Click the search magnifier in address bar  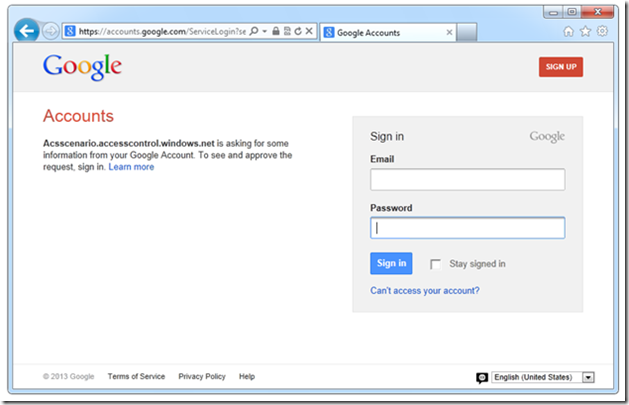coord(254,31)
